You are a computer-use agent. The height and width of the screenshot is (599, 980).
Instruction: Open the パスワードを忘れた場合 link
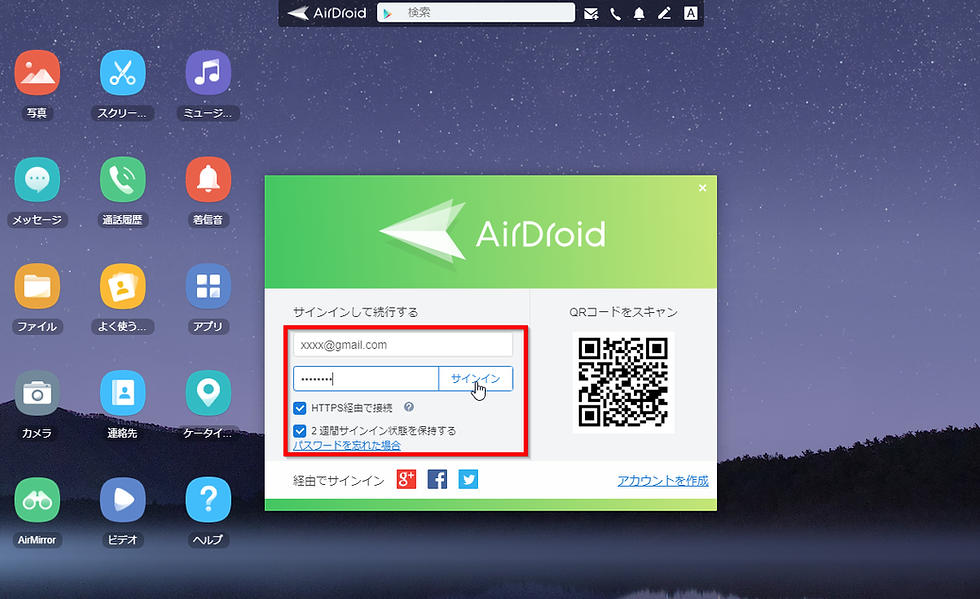click(x=347, y=445)
